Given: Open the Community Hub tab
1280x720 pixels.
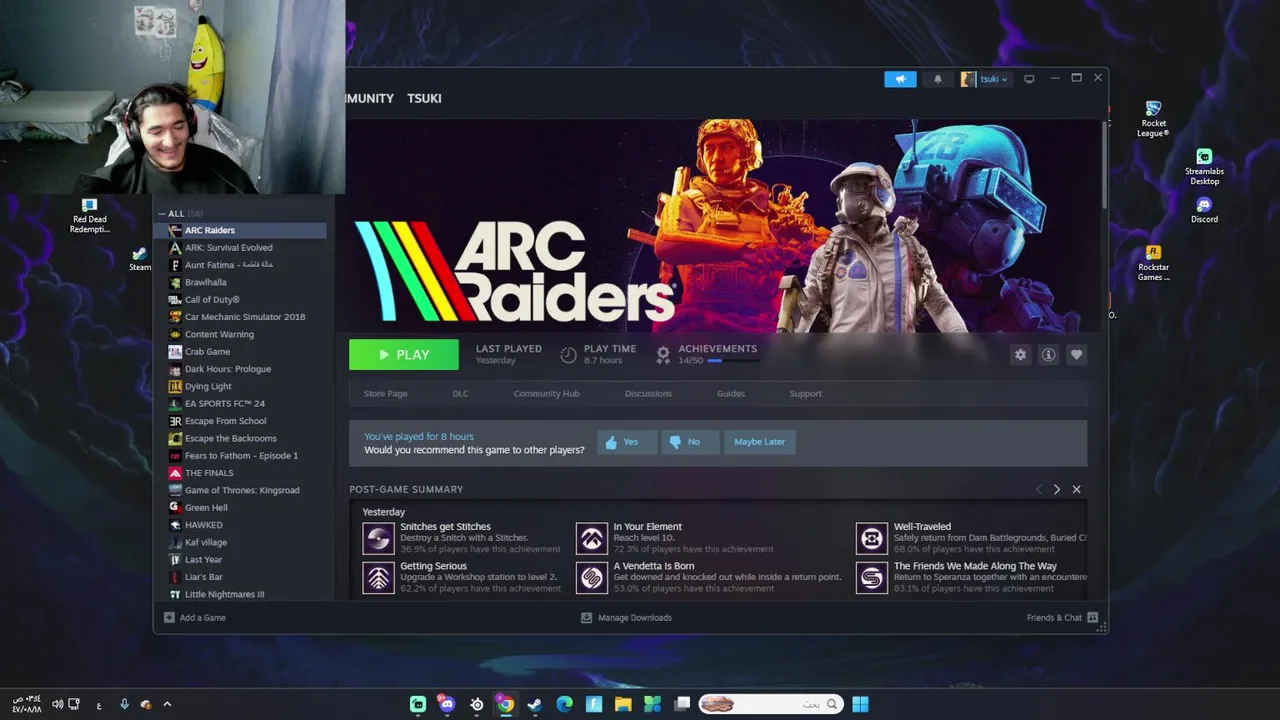Looking at the screenshot, I should 546,393.
